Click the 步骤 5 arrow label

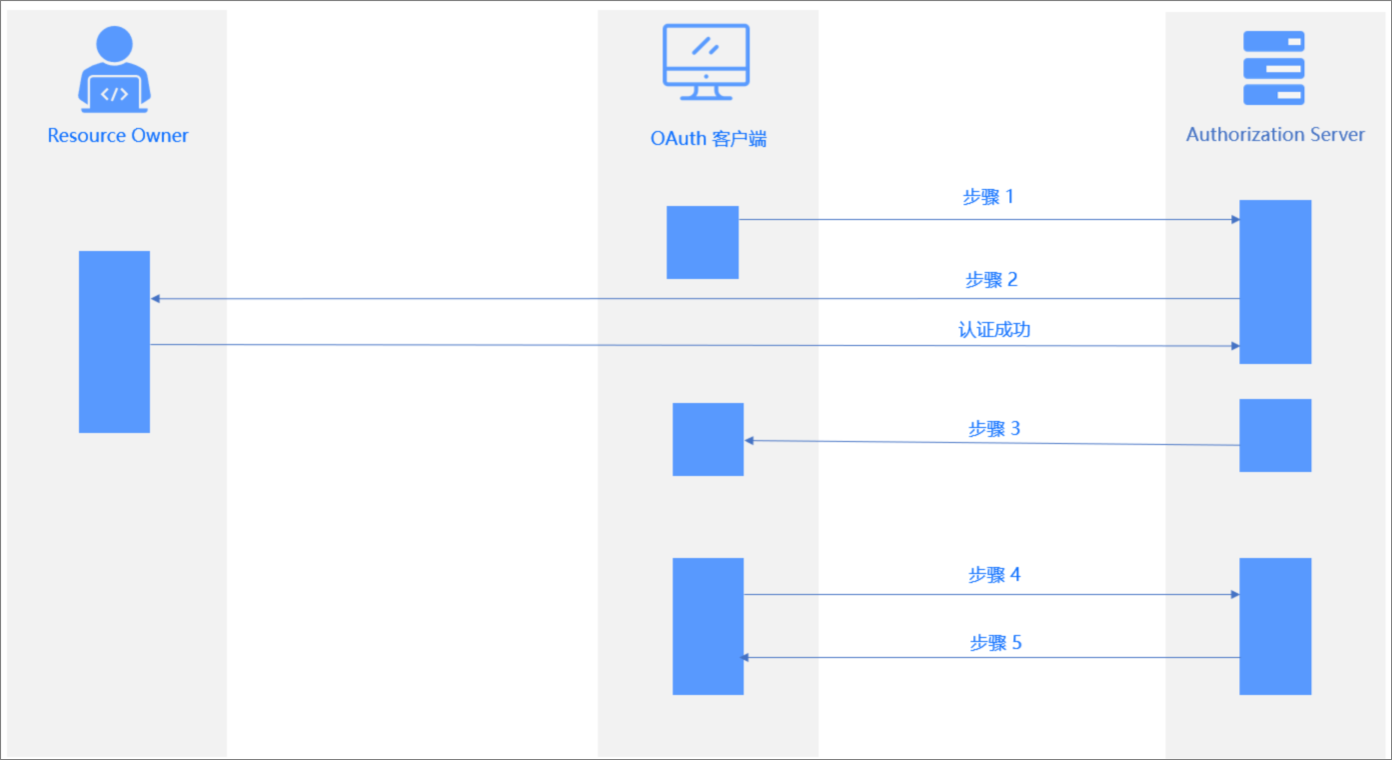pyautogui.click(x=996, y=643)
